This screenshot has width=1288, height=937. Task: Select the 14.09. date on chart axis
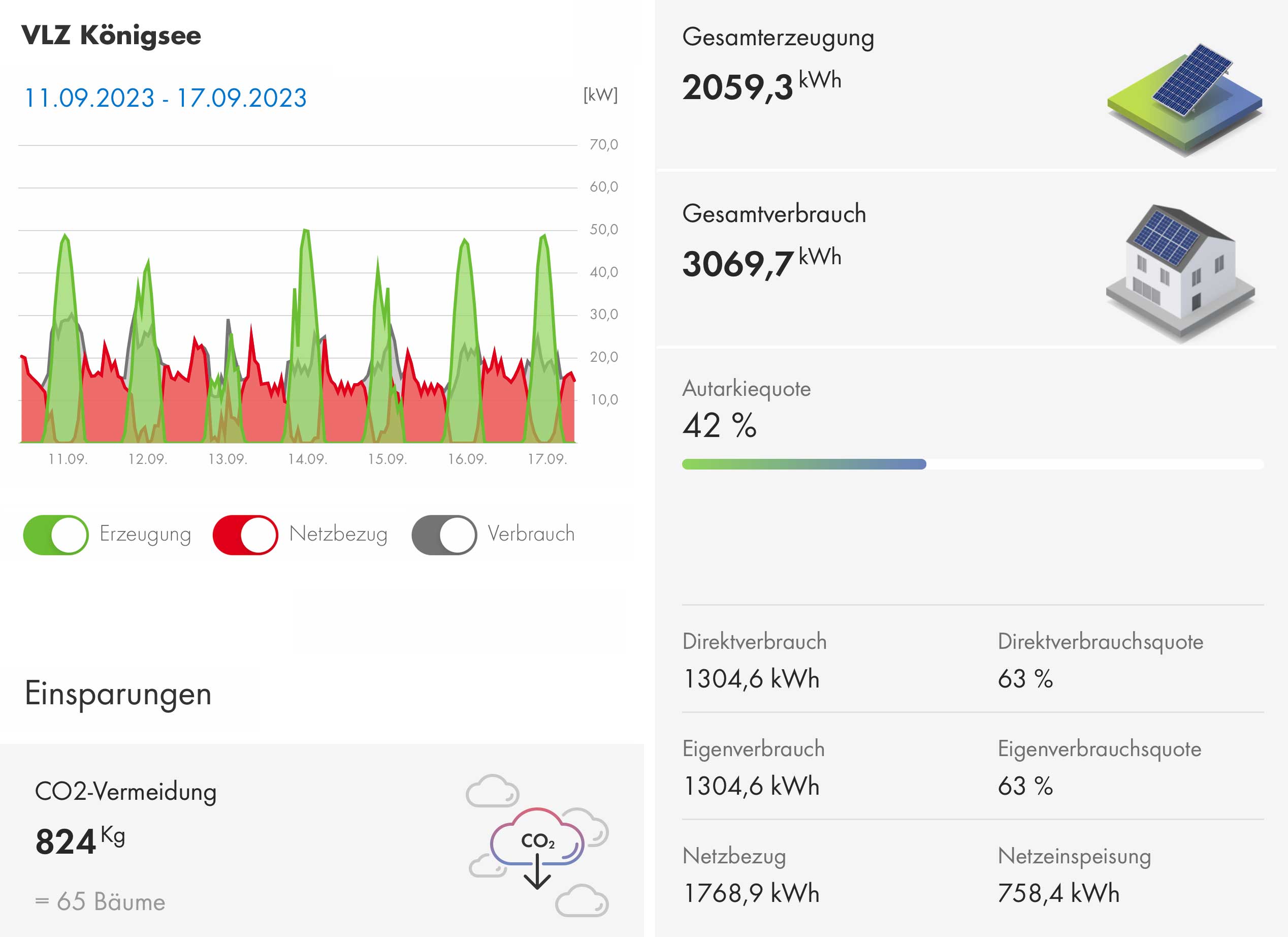(307, 459)
